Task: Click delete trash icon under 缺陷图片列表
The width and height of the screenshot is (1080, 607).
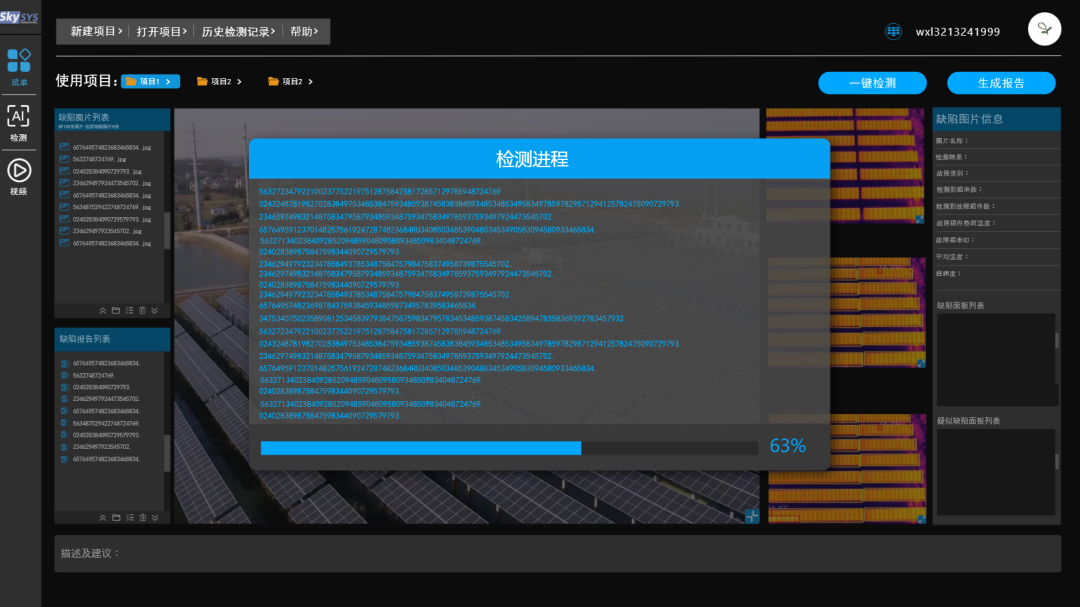Action: click(x=142, y=310)
